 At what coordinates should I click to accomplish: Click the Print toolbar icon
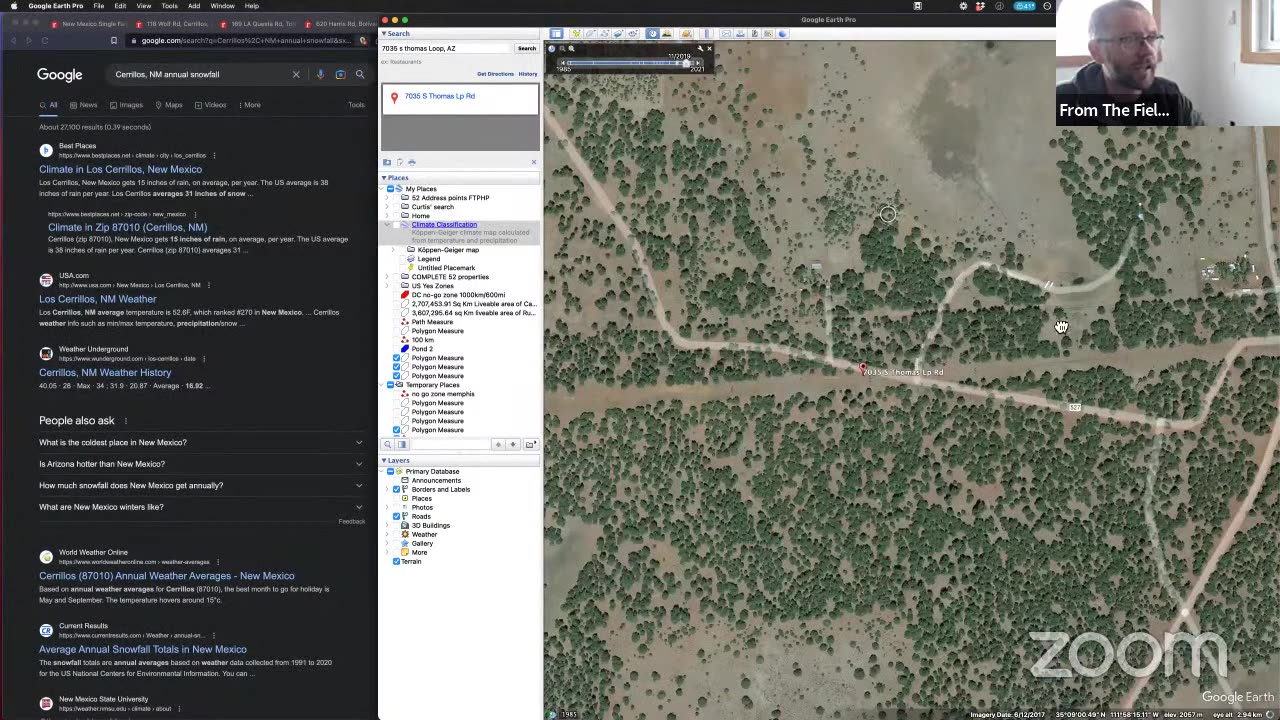[740, 34]
